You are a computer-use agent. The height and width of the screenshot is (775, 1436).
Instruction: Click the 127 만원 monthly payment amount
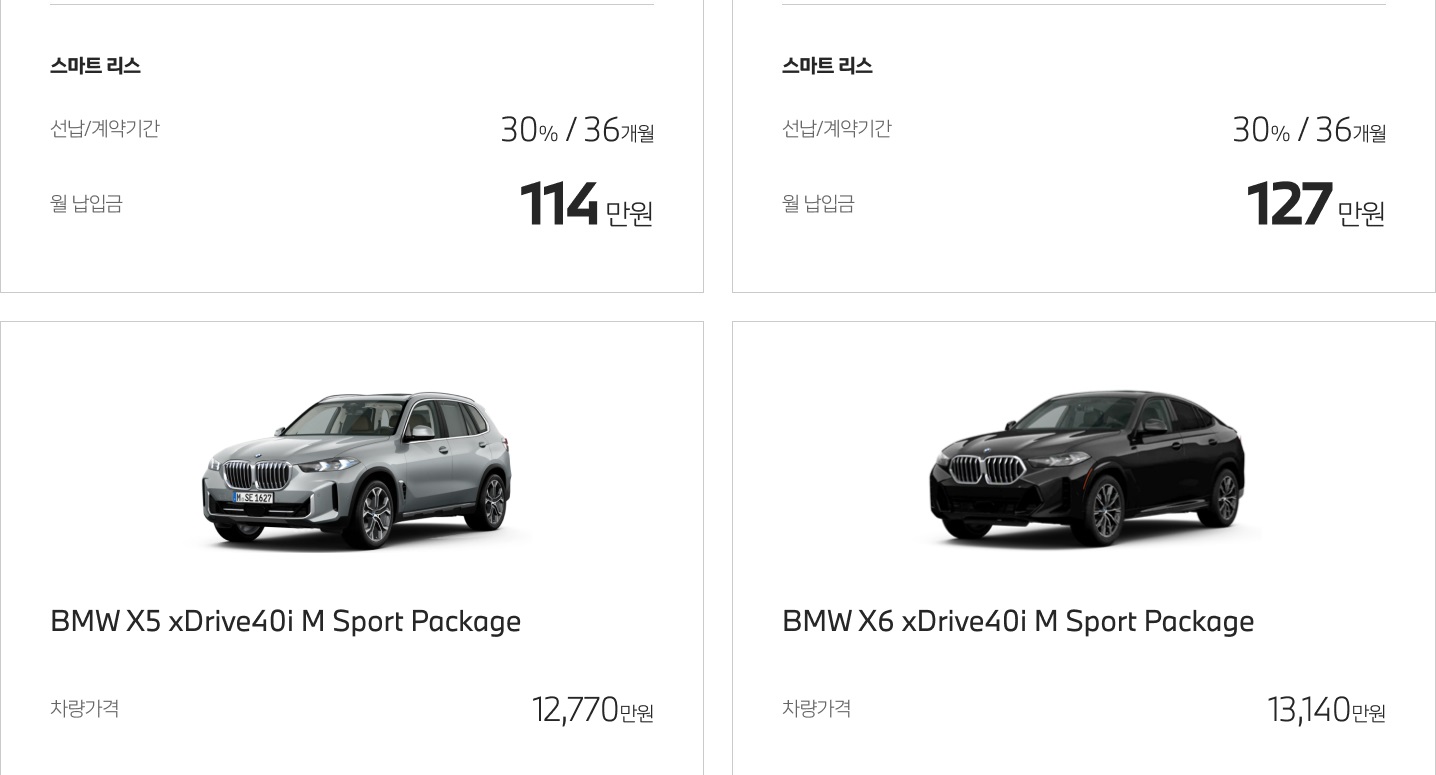(x=1316, y=204)
